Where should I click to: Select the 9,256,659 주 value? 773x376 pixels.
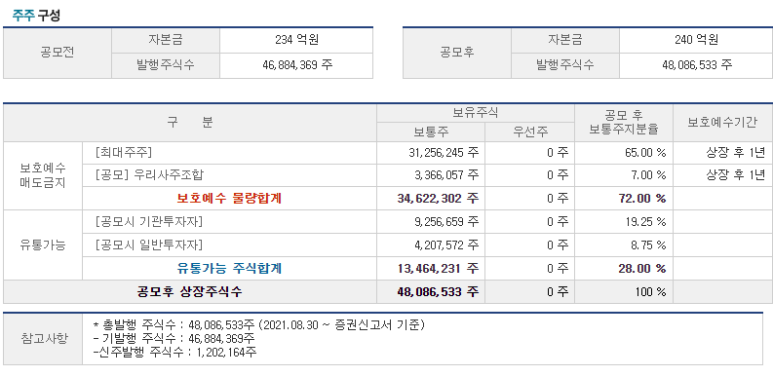tap(447, 222)
